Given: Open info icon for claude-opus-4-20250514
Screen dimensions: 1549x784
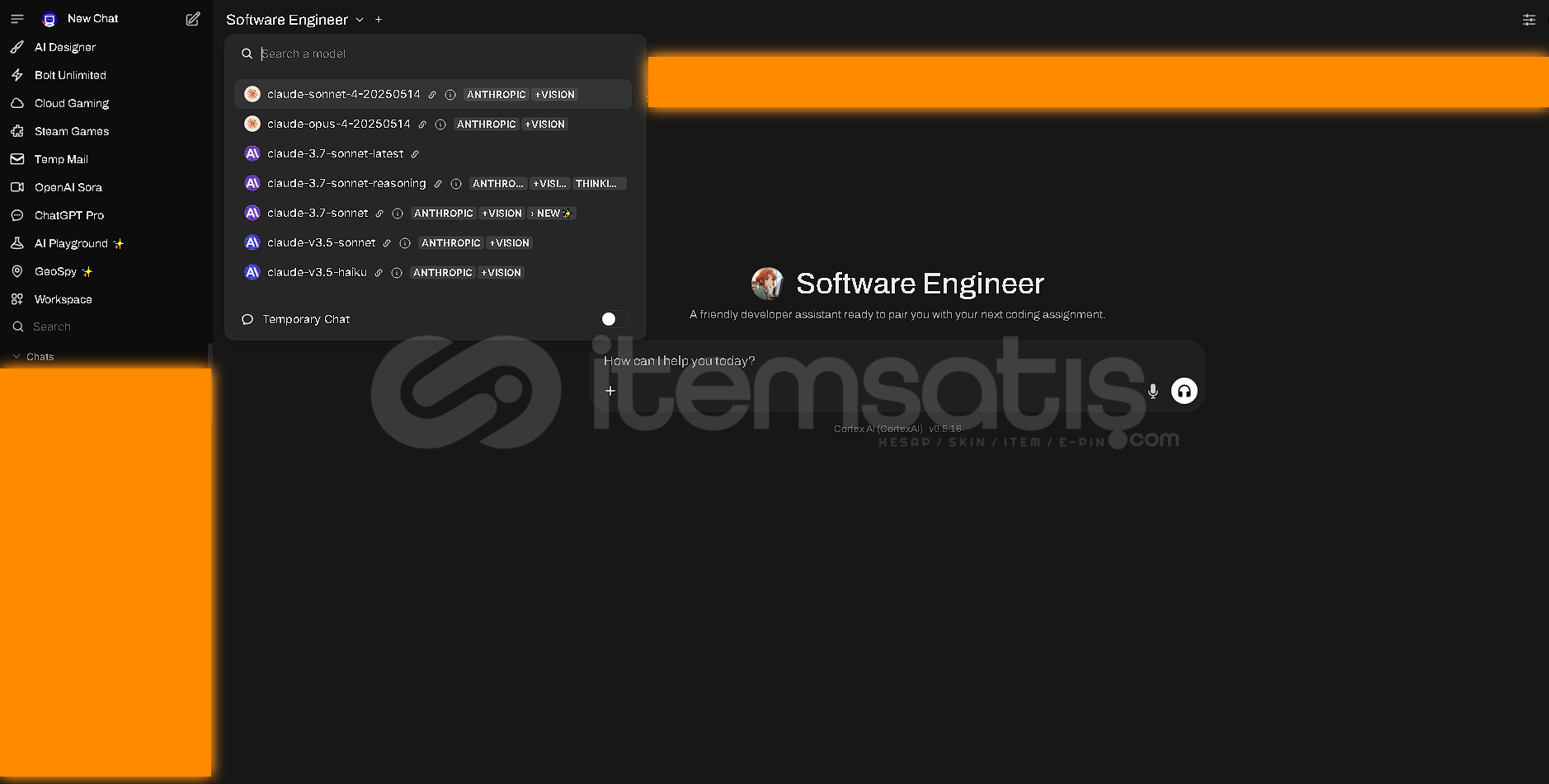Looking at the screenshot, I should point(440,124).
